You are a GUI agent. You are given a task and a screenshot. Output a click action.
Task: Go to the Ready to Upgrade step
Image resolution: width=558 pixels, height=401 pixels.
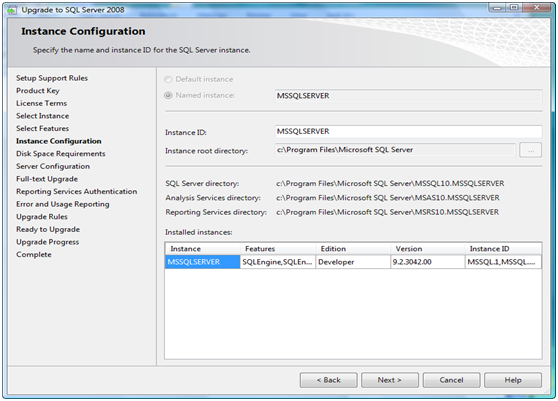coord(48,229)
